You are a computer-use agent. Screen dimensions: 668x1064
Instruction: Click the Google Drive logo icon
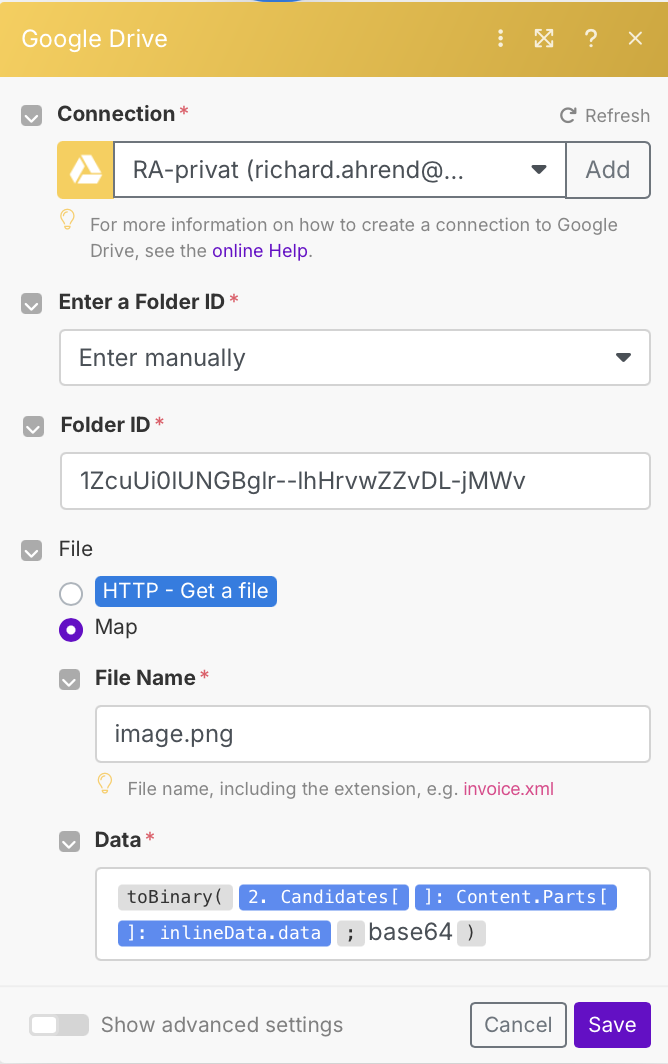[x=85, y=170]
